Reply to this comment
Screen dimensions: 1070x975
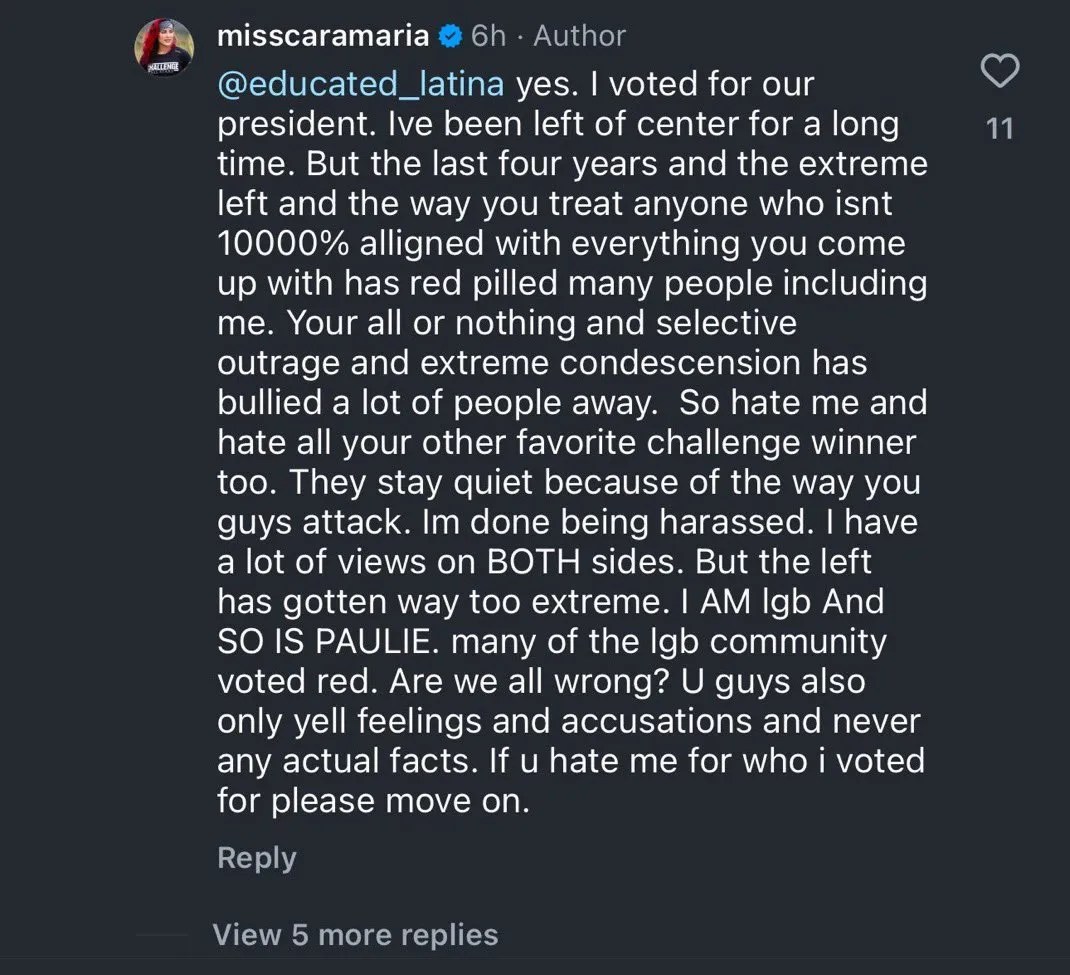tap(256, 858)
